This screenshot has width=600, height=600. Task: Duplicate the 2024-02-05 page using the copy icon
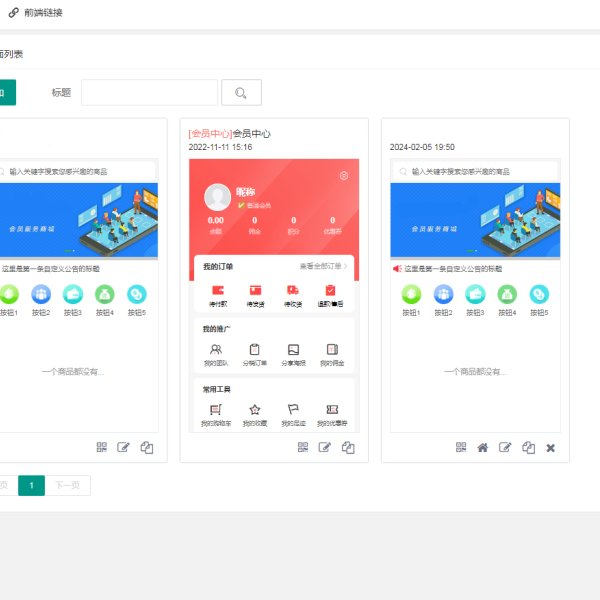click(528, 447)
